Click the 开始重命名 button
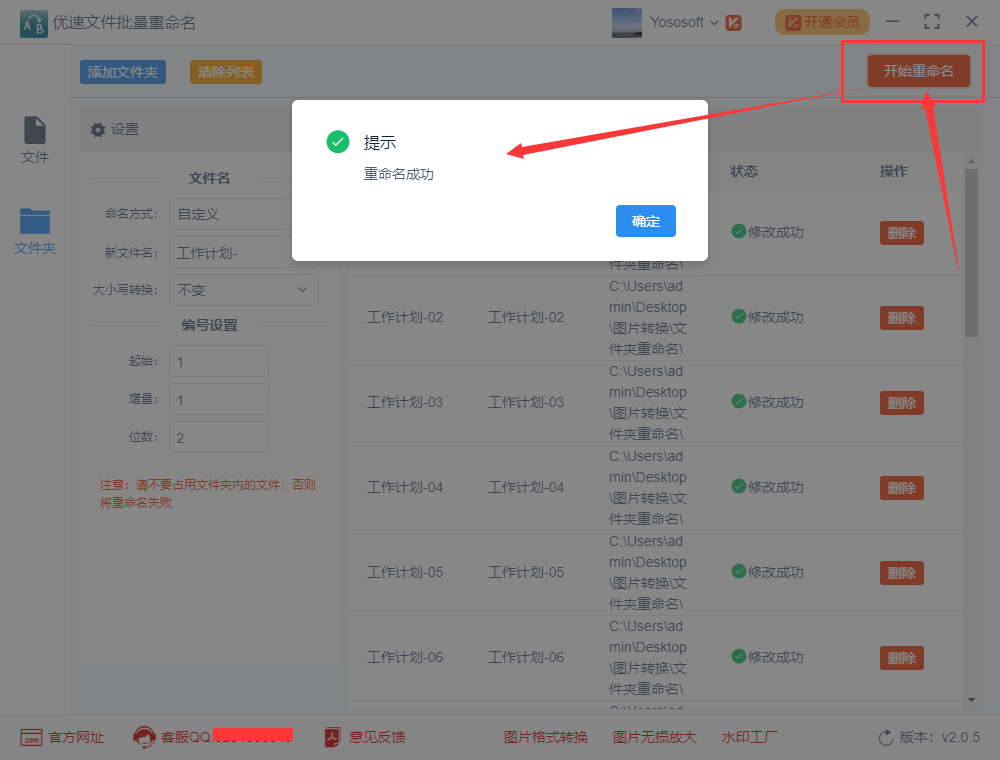 click(x=918, y=71)
